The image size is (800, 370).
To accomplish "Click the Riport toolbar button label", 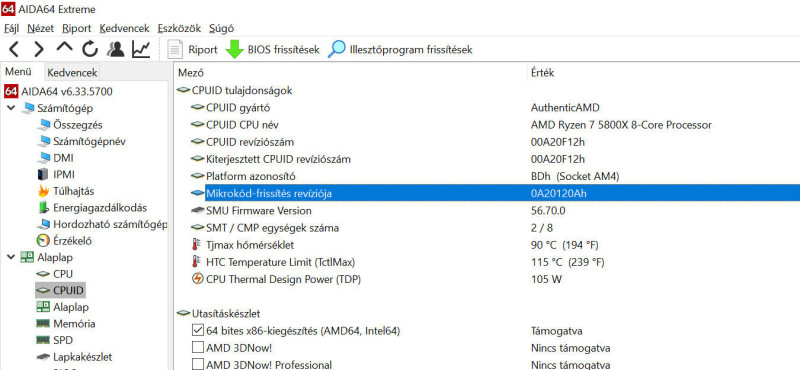I will tap(203, 50).
